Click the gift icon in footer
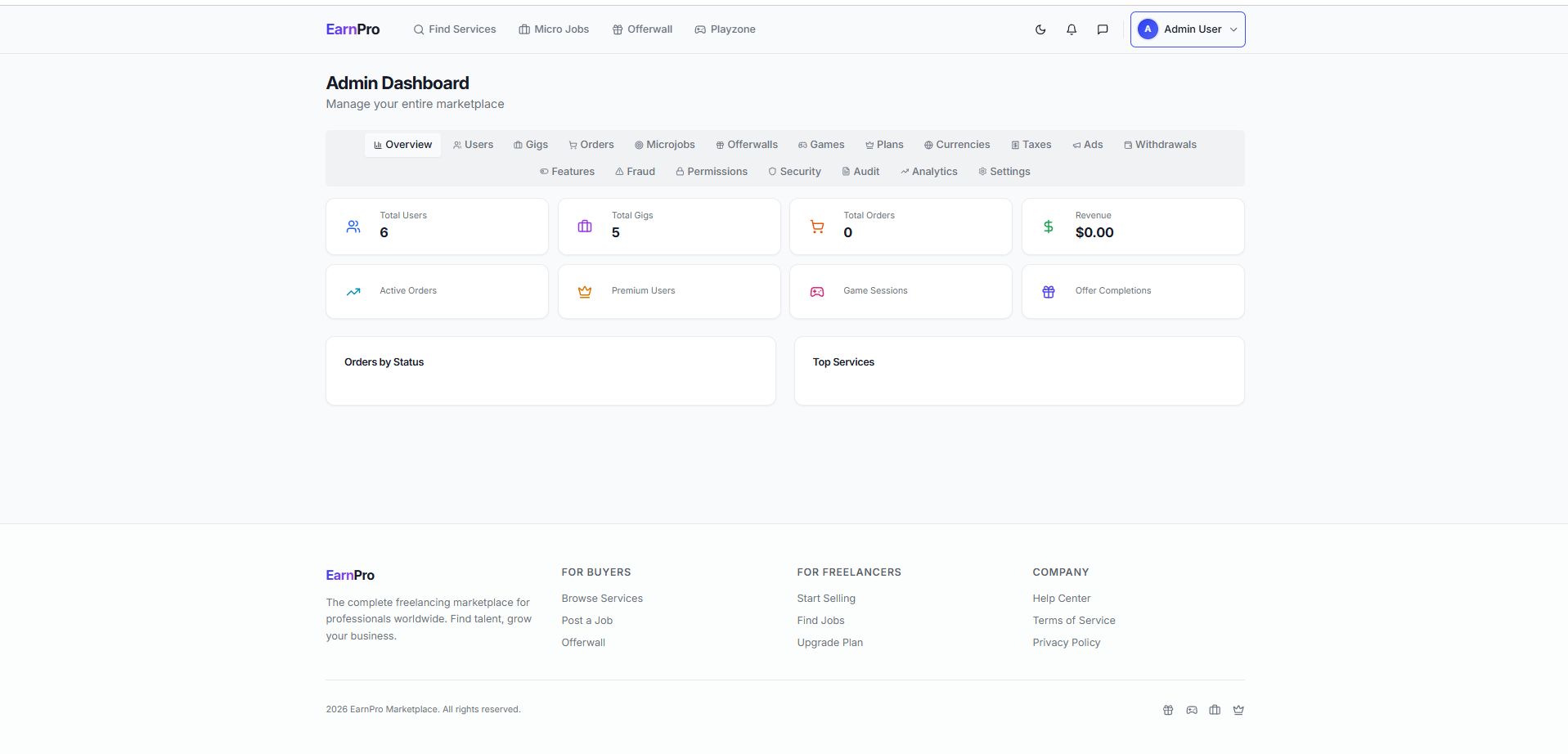1568x754 pixels. 1168,710
